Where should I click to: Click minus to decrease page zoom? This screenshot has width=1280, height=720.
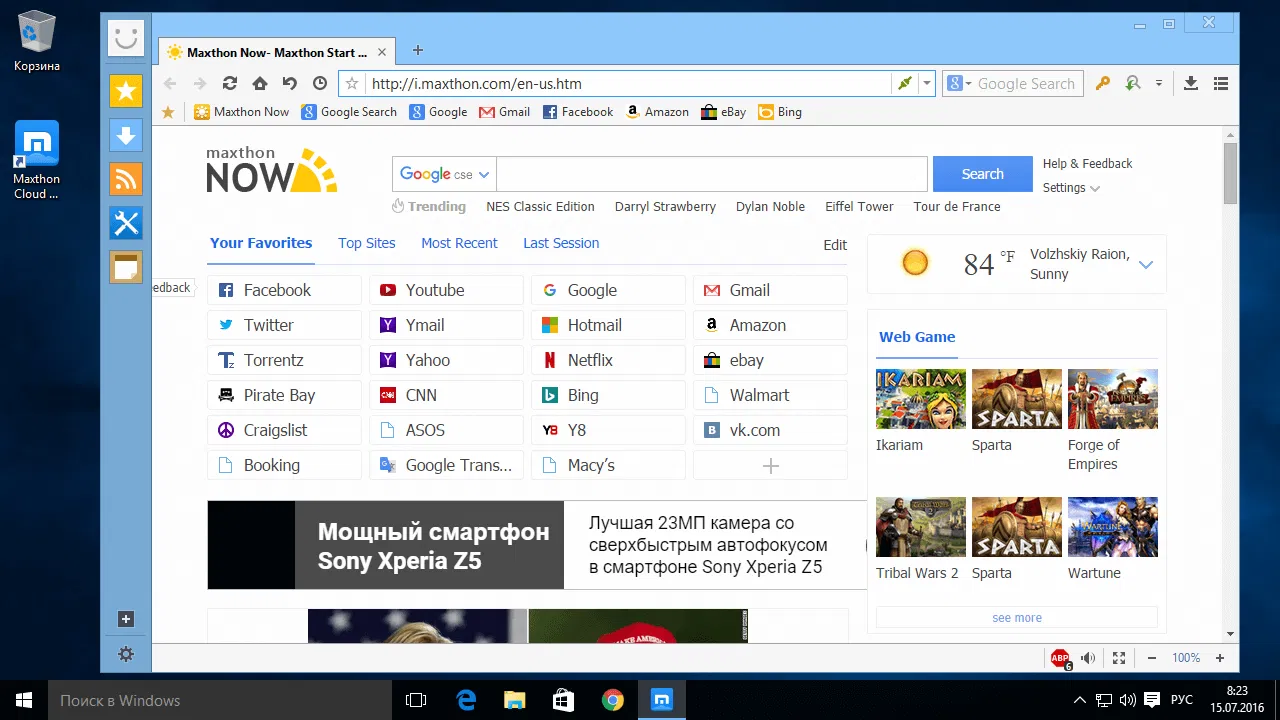[1152, 658]
